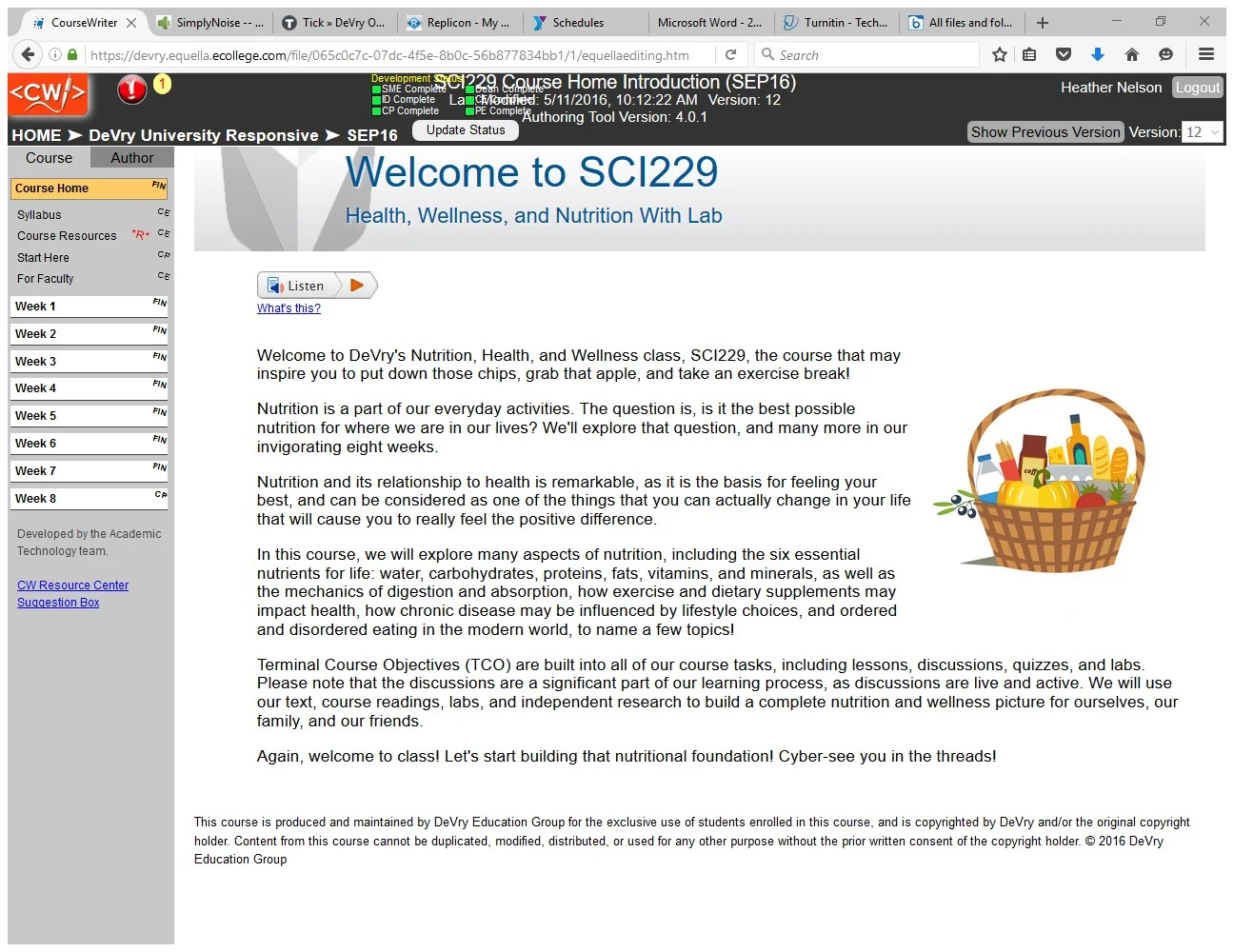The image size is (1234, 952).
Task: Select the Author sidebar tab
Action: (x=131, y=158)
